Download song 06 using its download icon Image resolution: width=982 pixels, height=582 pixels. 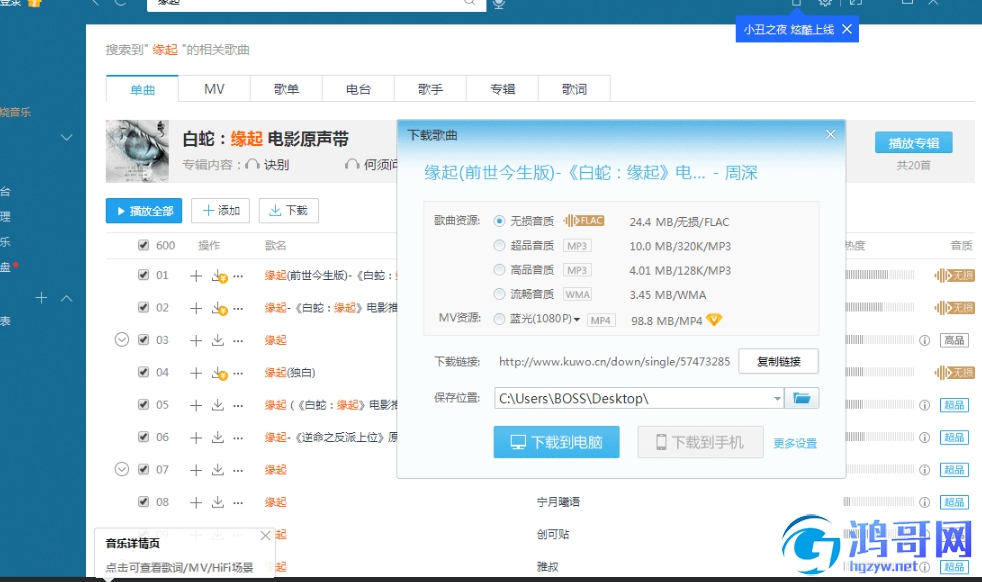coord(217,437)
